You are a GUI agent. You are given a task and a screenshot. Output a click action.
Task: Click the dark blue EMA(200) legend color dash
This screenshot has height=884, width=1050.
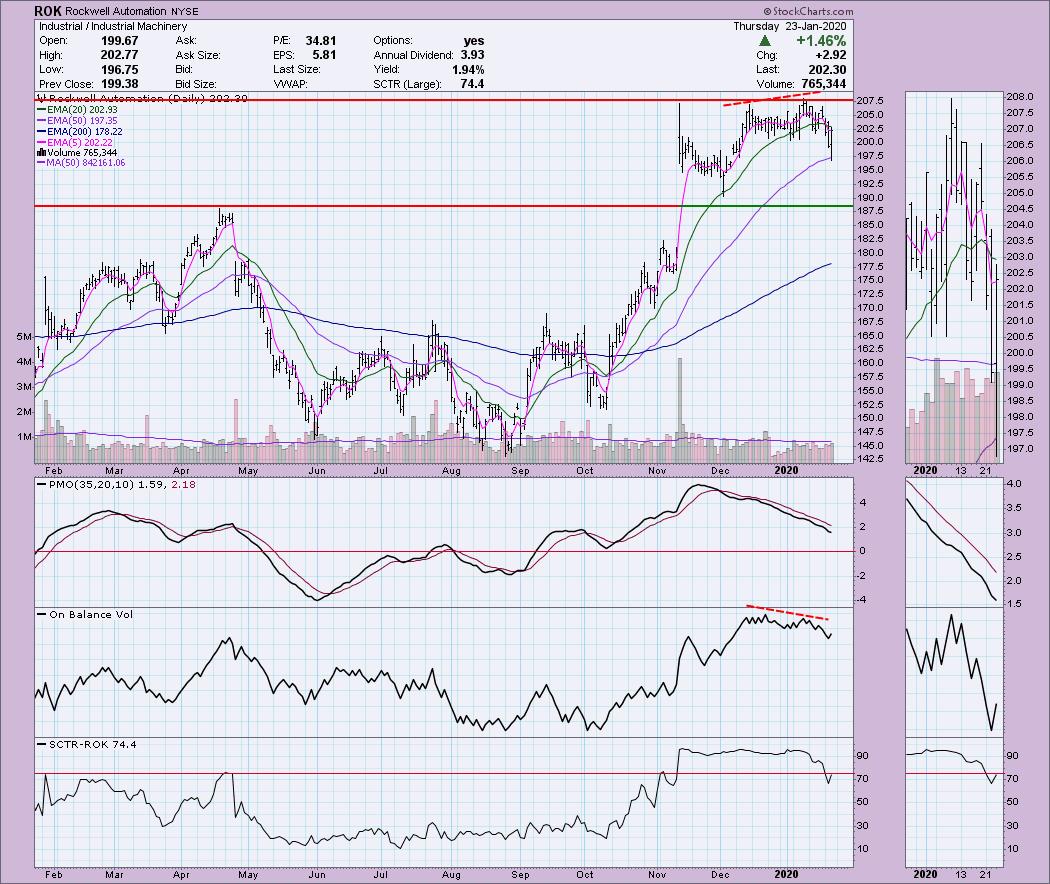click(x=42, y=132)
